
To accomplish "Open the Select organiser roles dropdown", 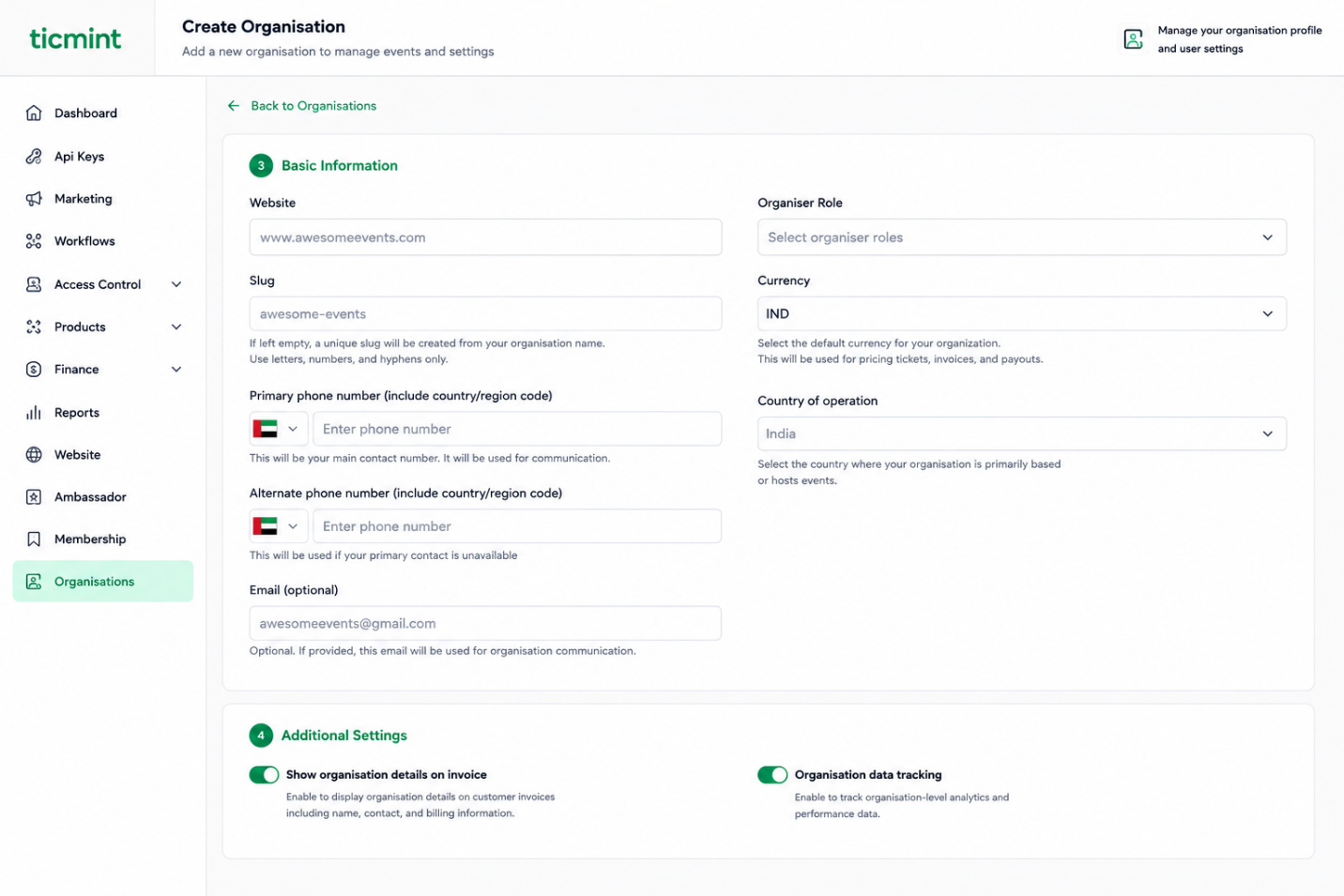I will click(x=1021, y=237).
